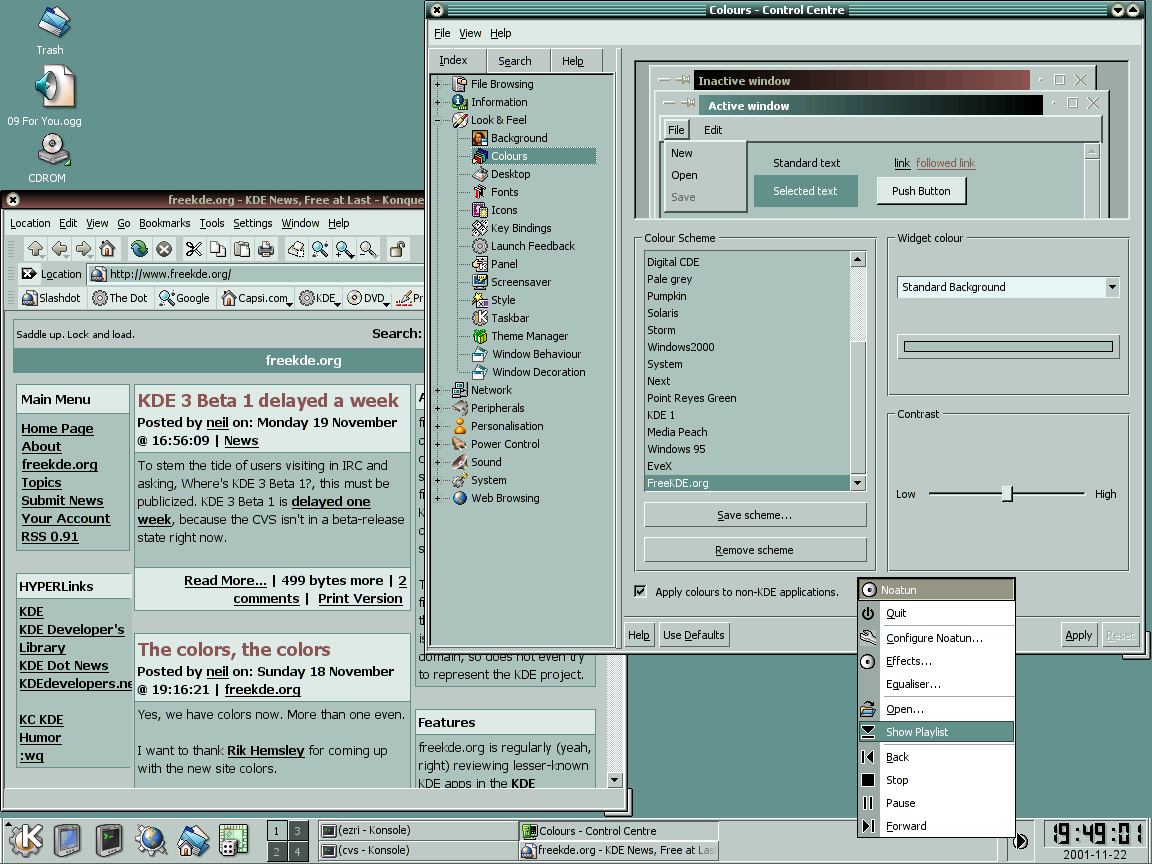
Task: Expand the Peripherals tree node
Action: point(438,408)
